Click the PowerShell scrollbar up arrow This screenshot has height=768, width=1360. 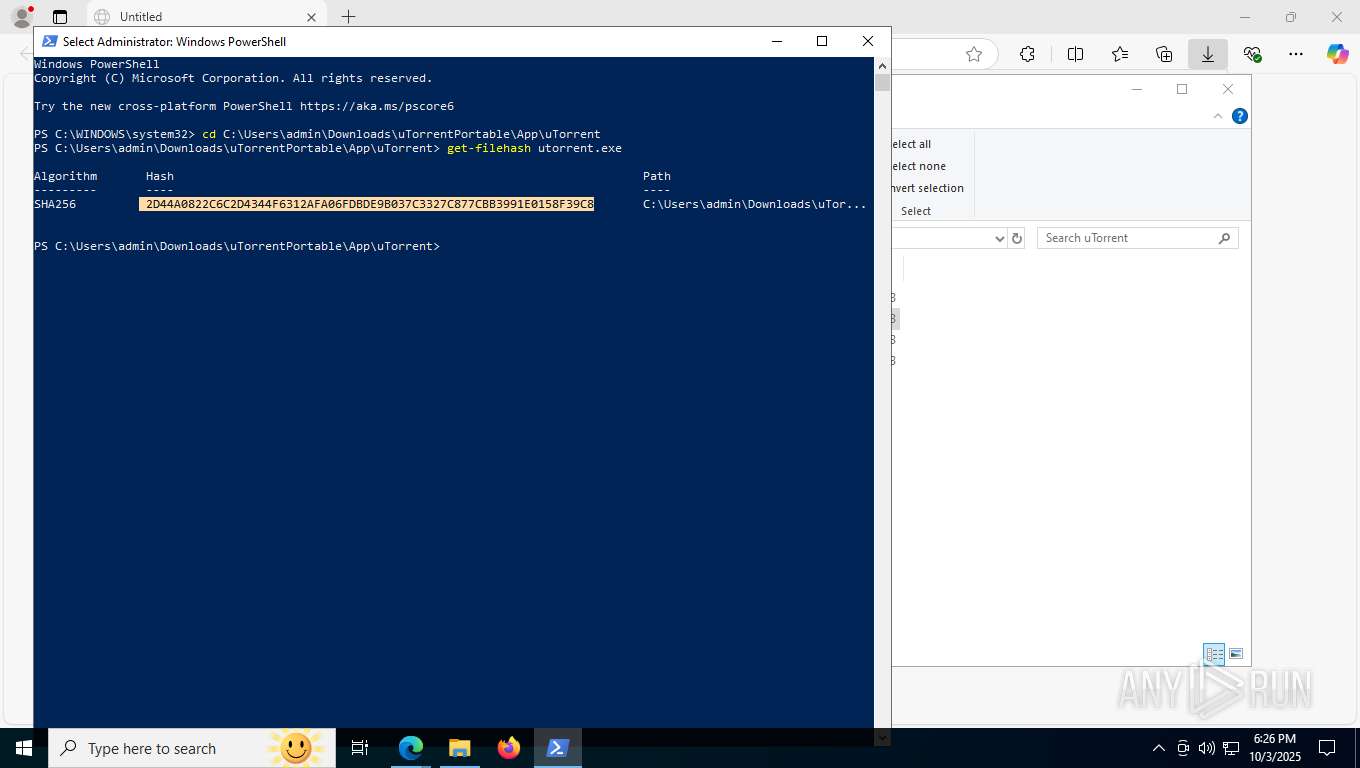tap(882, 64)
